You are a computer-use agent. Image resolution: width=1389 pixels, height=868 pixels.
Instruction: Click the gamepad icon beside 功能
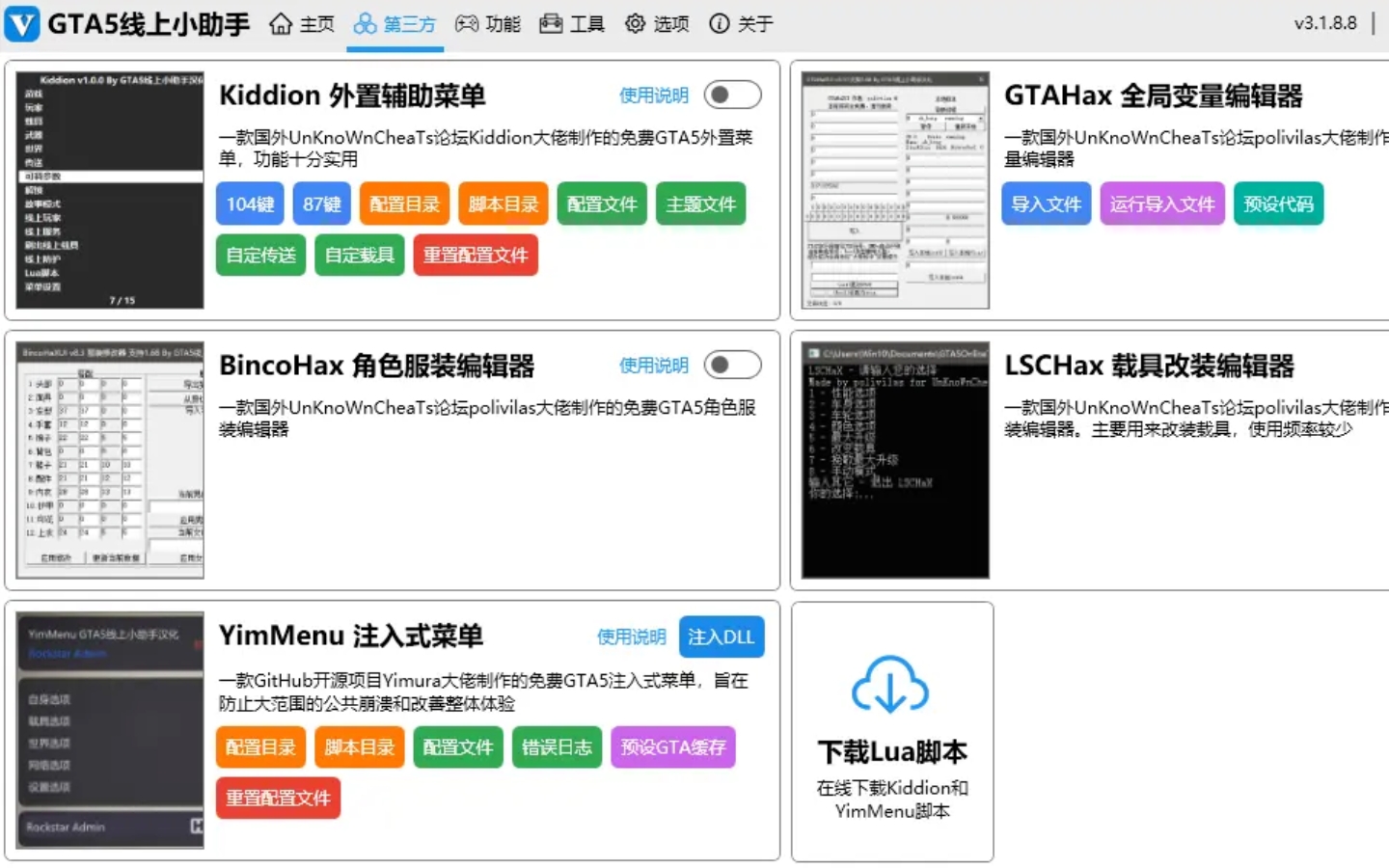(x=467, y=23)
